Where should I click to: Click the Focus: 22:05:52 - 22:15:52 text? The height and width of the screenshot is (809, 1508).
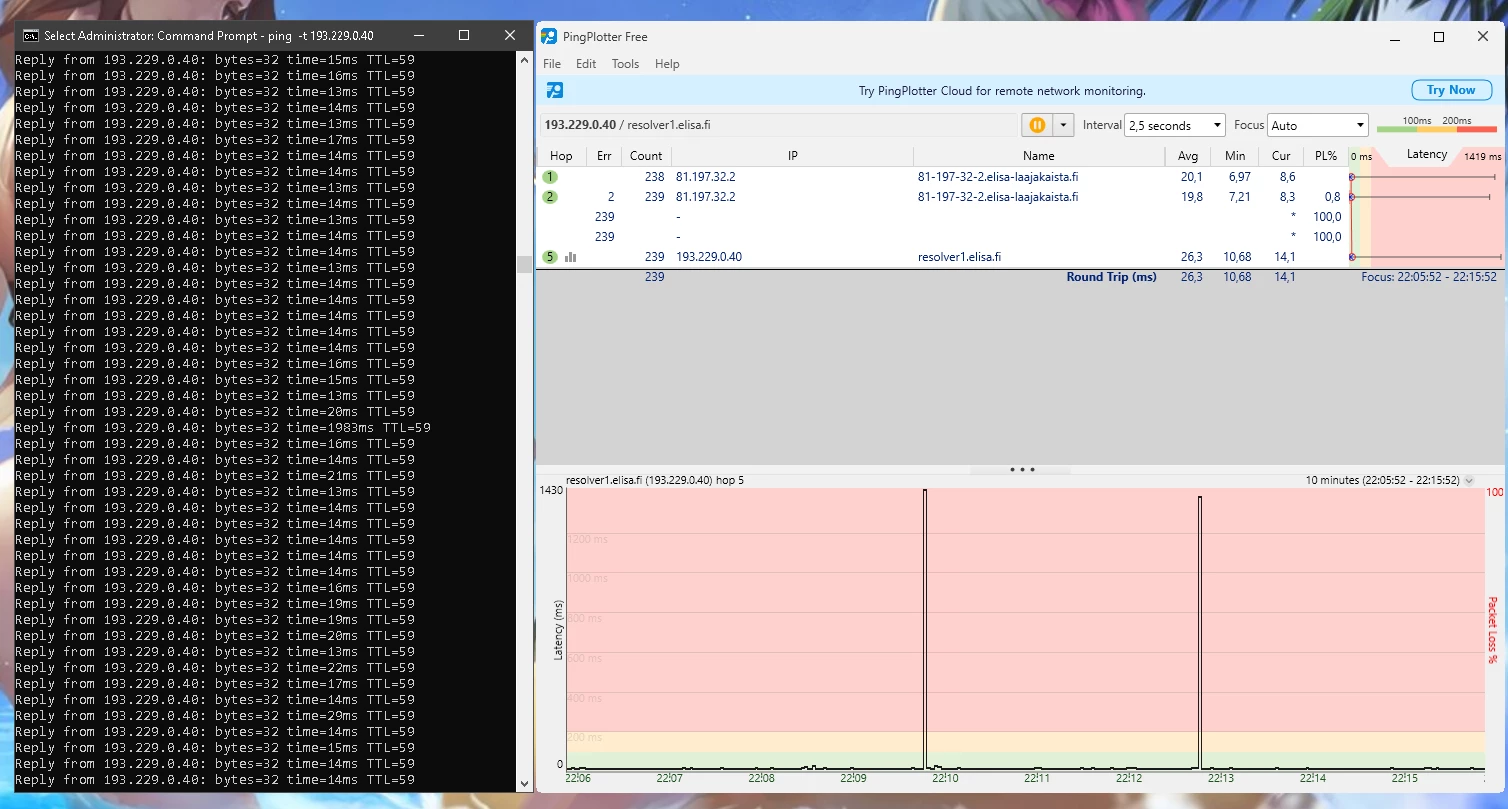1429,277
